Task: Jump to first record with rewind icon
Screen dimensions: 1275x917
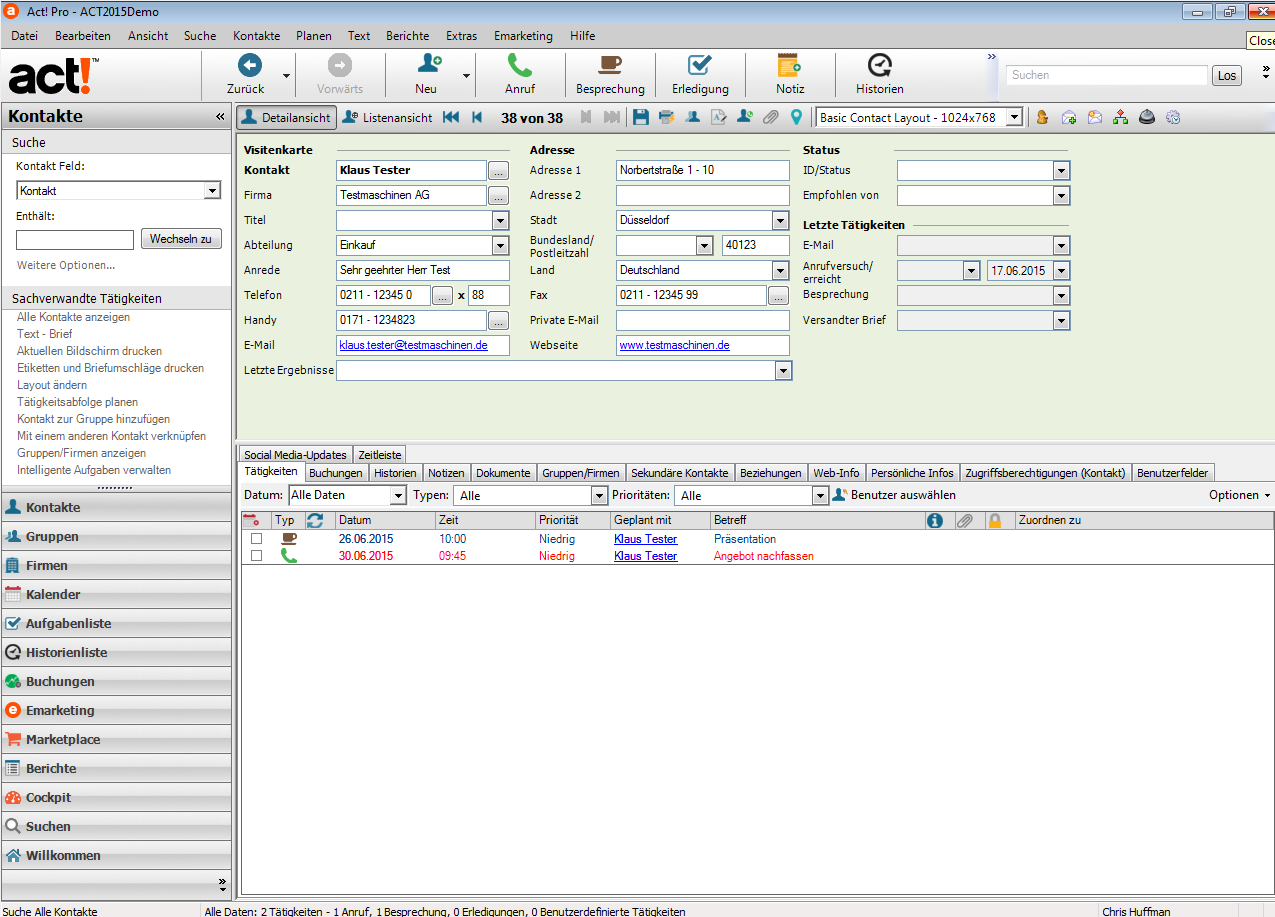Action: pyautogui.click(x=451, y=118)
